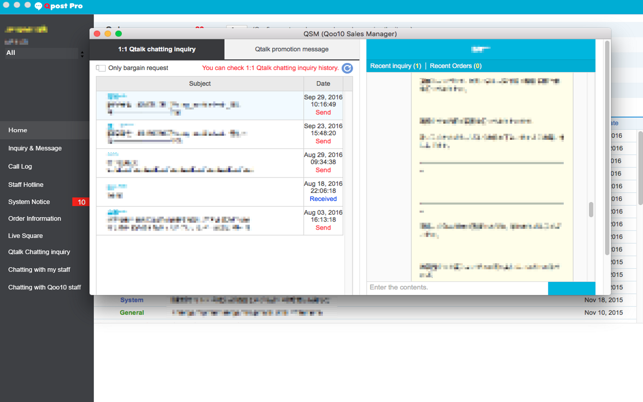Click the Qpost Pro logo icon
The image size is (643, 402).
(38, 6)
